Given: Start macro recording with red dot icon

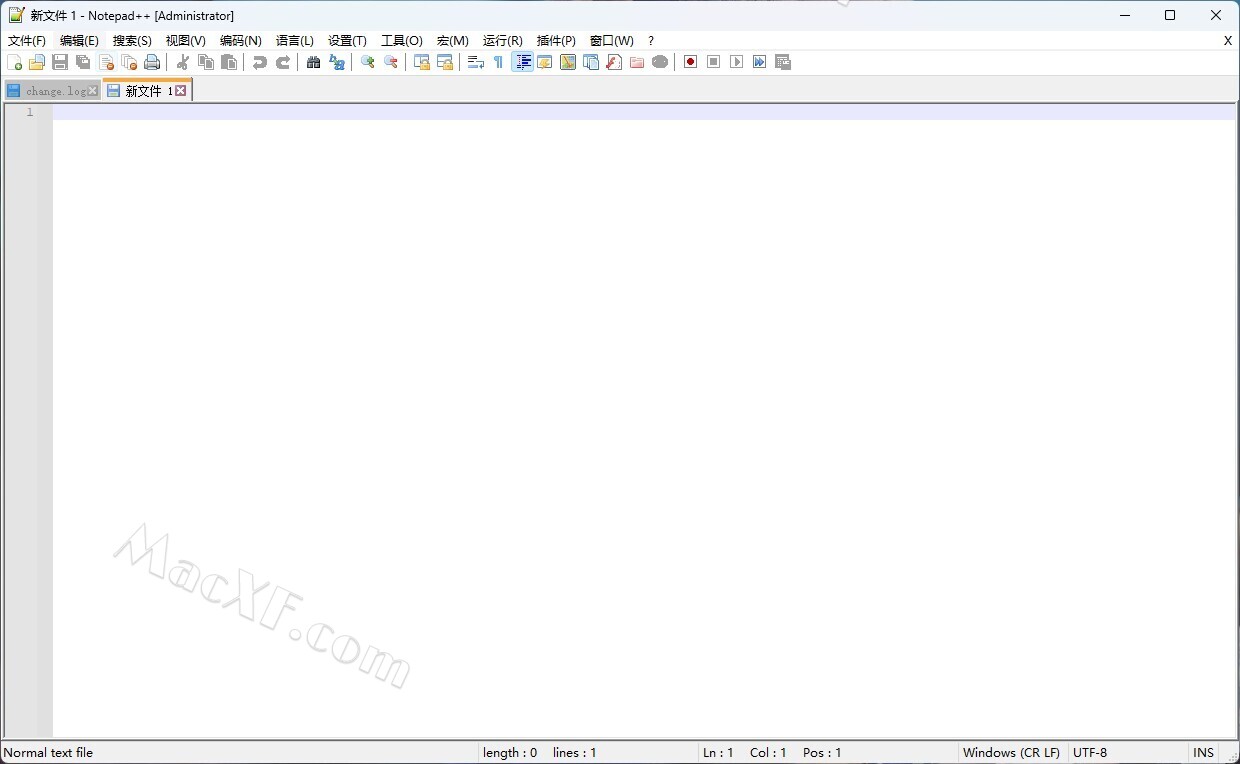Looking at the screenshot, I should 690,62.
